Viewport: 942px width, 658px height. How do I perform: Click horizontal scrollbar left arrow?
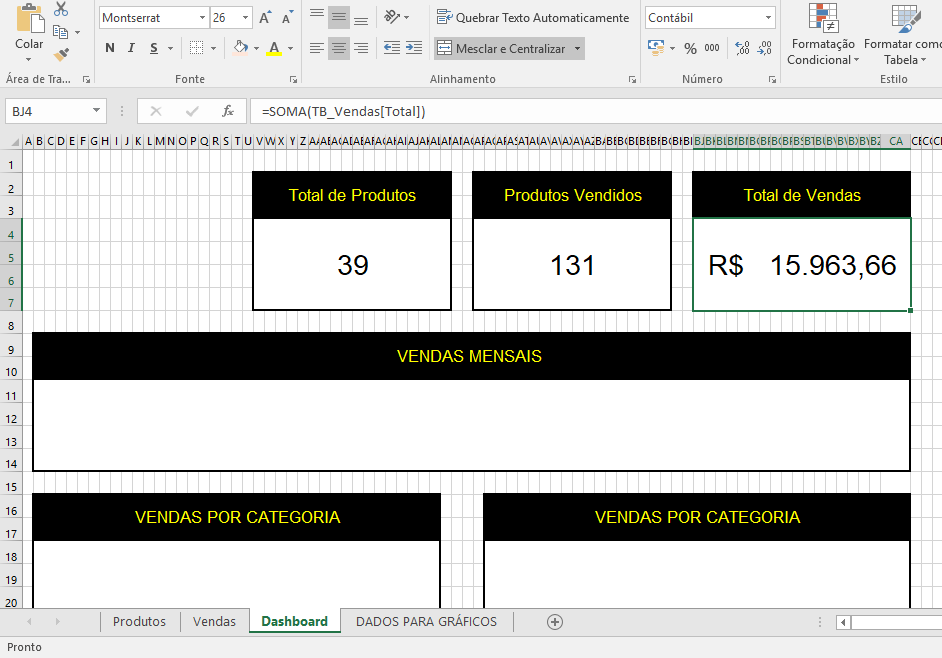843,623
